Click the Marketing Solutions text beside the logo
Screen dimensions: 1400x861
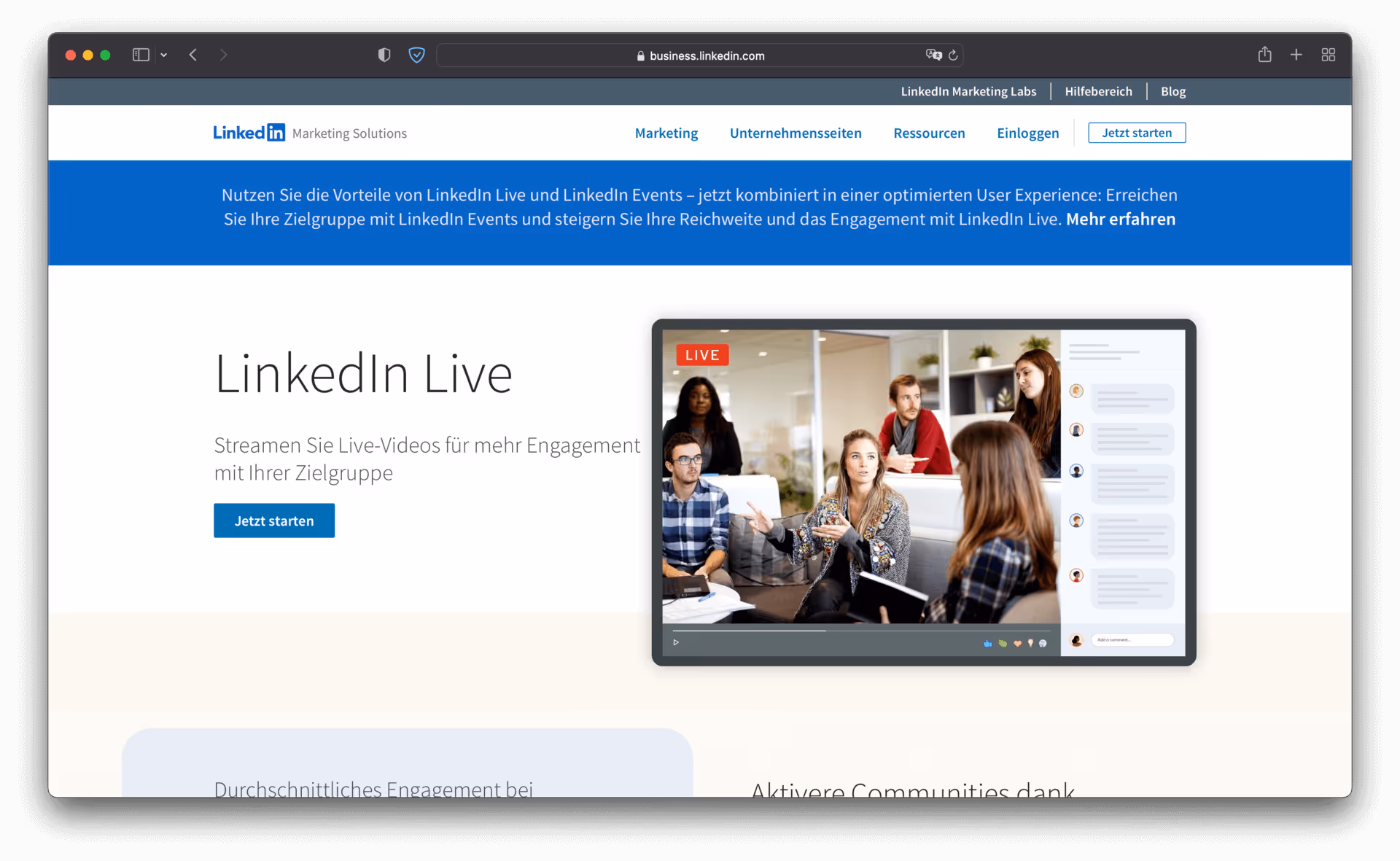(349, 133)
